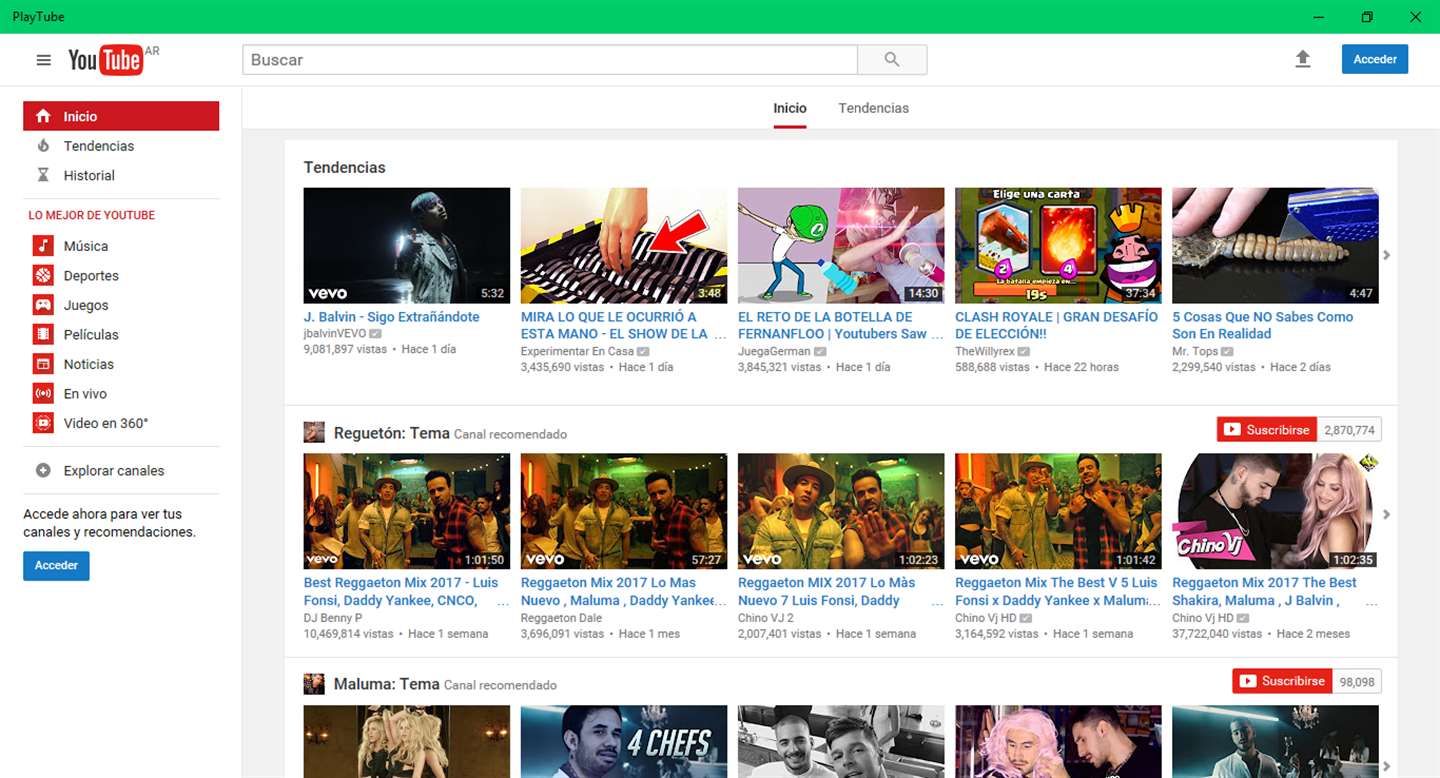The image size is (1440, 778).
Task: Click the Tendencias flame icon
Action: [x=43, y=146]
